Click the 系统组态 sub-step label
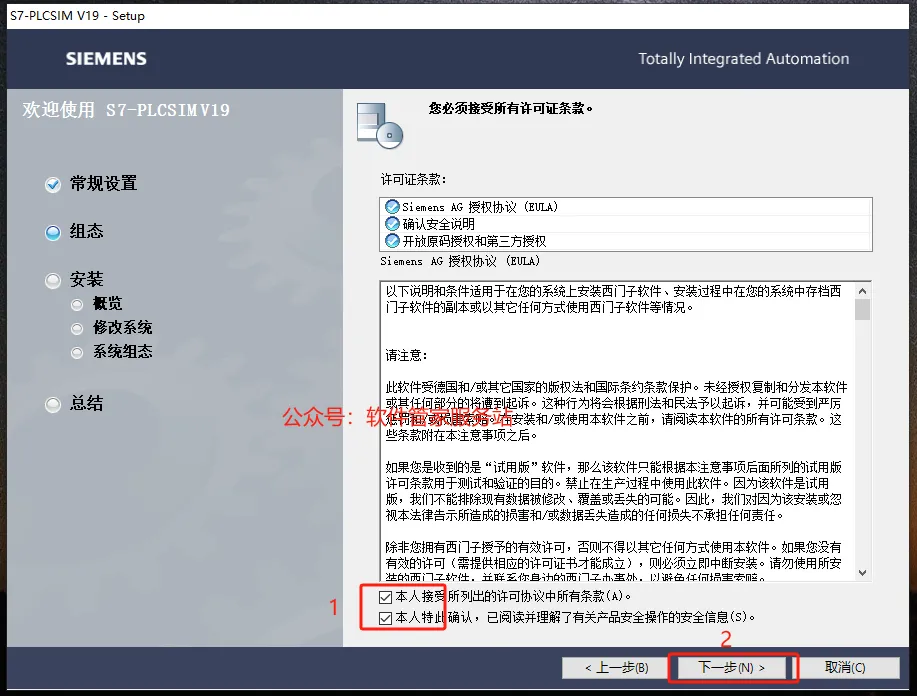This screenshot has height=696, width=917. 122,352
